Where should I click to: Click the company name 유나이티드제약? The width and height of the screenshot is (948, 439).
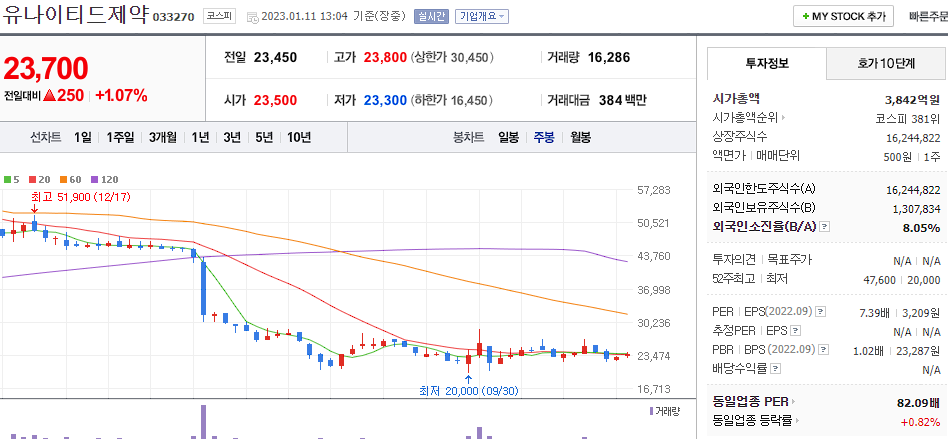point(75,15)
